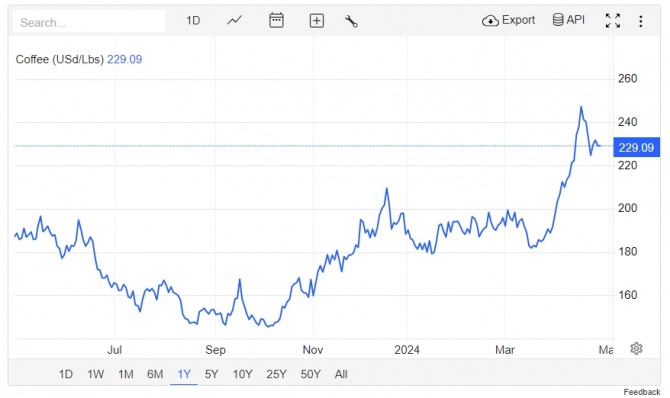Choose the 5Y time range
This screenshot has height=398, width=670.
pyautogui.click(x=212, y=374)
